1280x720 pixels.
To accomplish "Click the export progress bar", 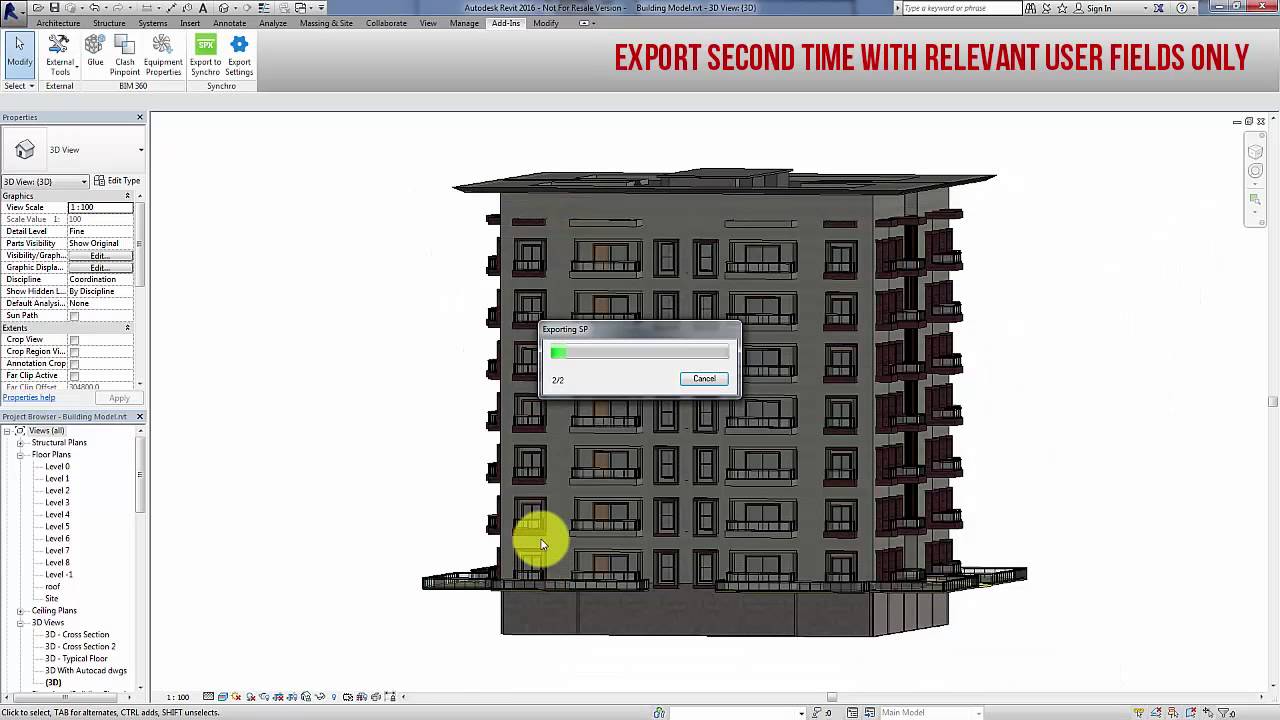I will click(640, 352).
